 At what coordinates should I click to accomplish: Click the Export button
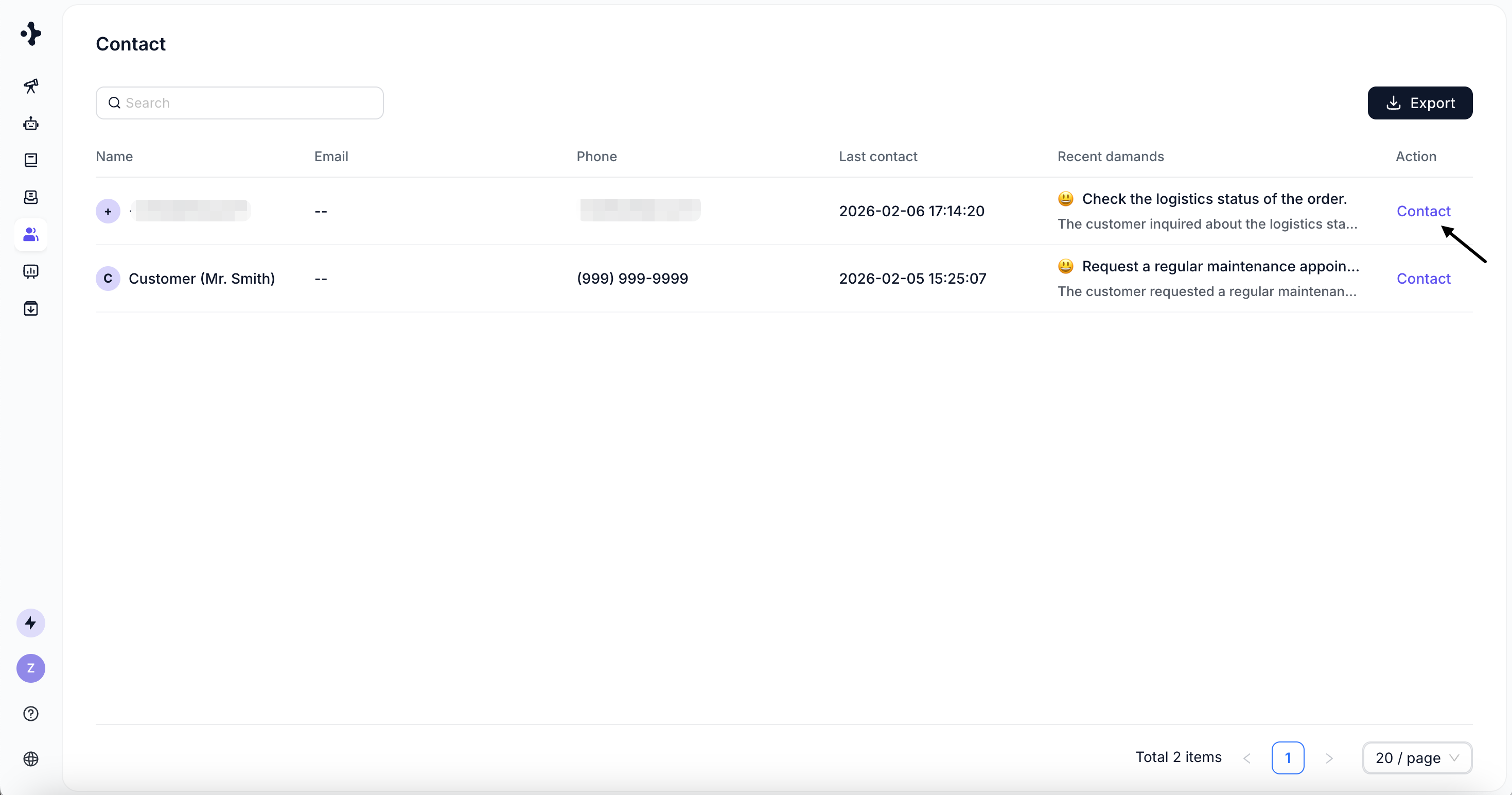pyautogui.click(x=1419, y=103)
